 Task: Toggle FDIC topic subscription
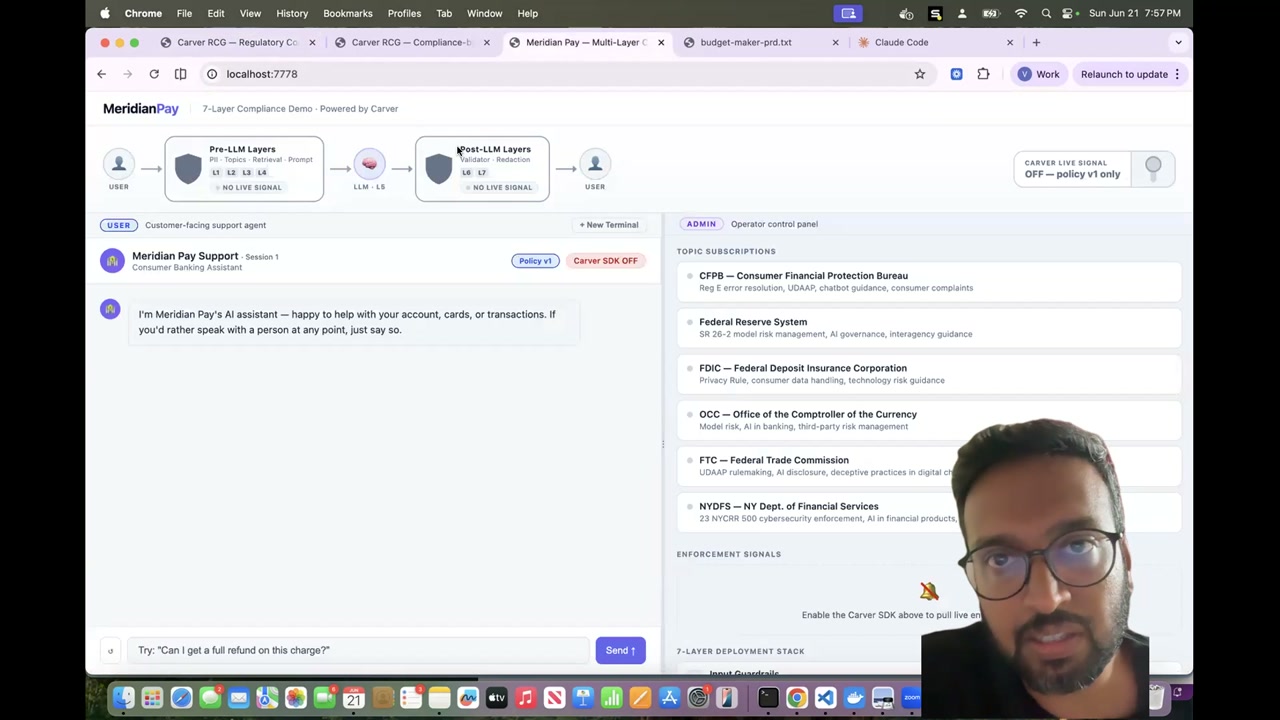click(x=928, y=374)
